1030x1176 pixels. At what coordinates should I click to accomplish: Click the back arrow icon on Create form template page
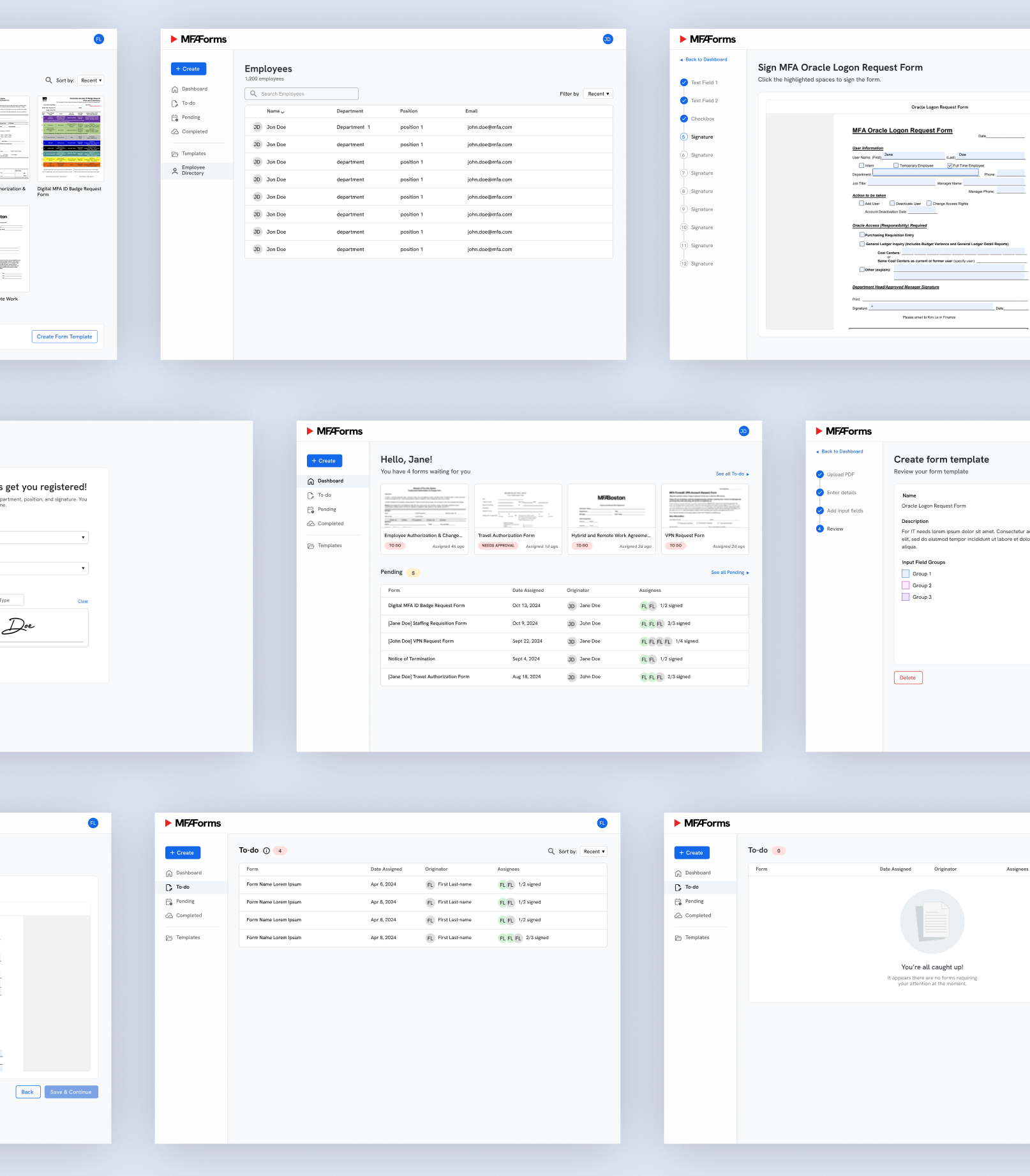[x=817, y=452]
